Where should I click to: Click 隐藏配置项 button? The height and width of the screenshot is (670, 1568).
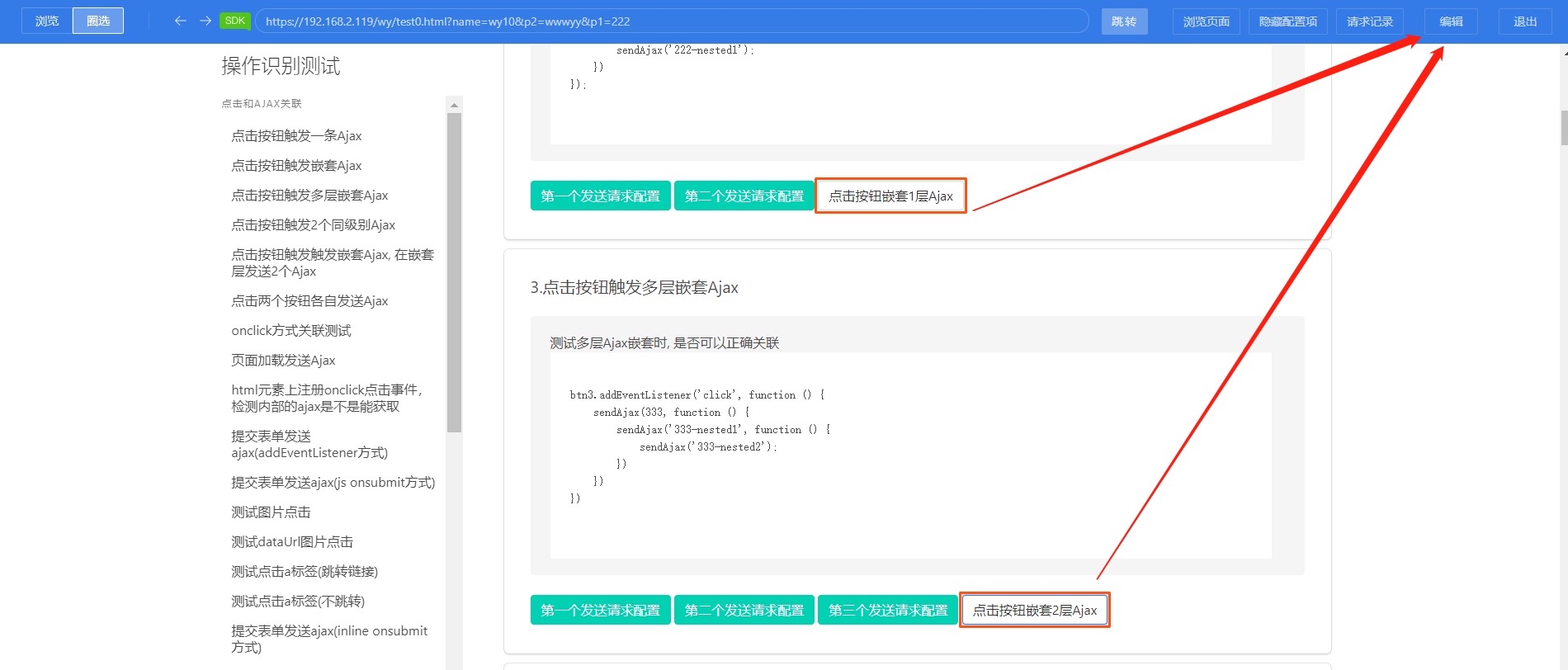pos(1288,21)
